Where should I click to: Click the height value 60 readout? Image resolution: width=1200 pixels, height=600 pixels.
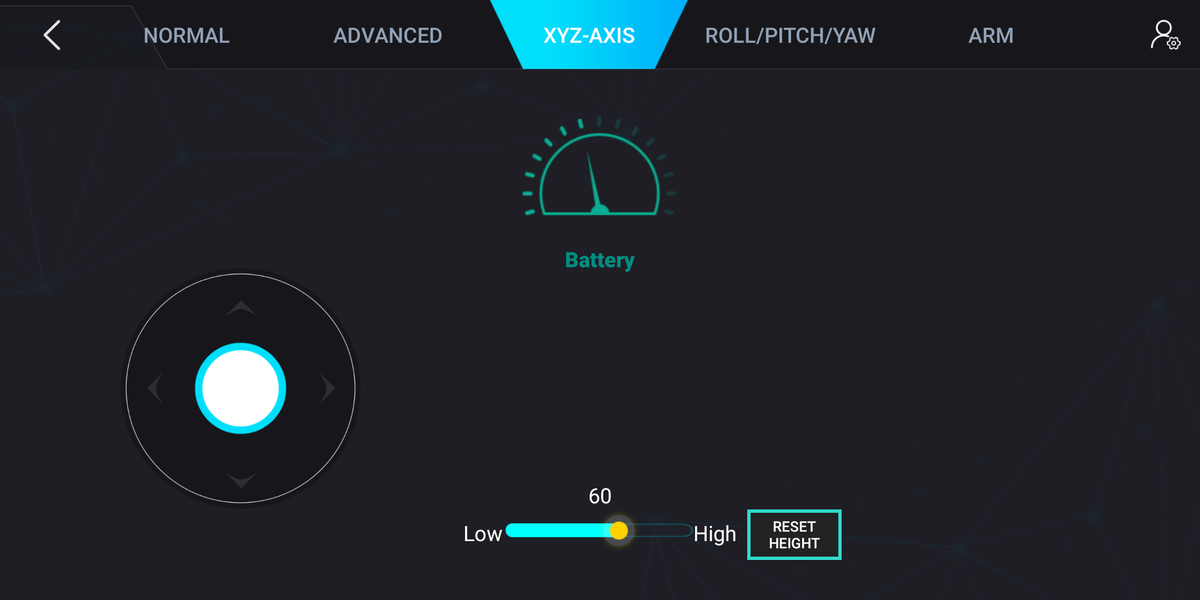pos(600,496)
